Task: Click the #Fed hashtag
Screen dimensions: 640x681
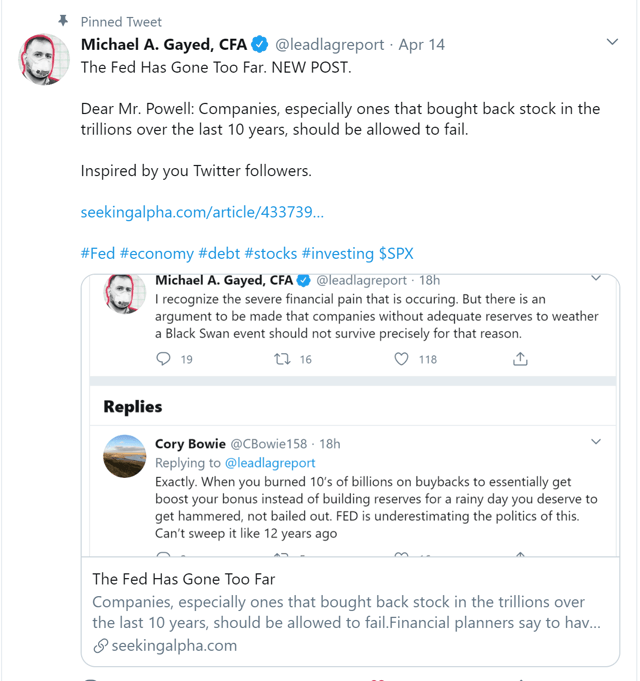Action: [x=97, y=253]
